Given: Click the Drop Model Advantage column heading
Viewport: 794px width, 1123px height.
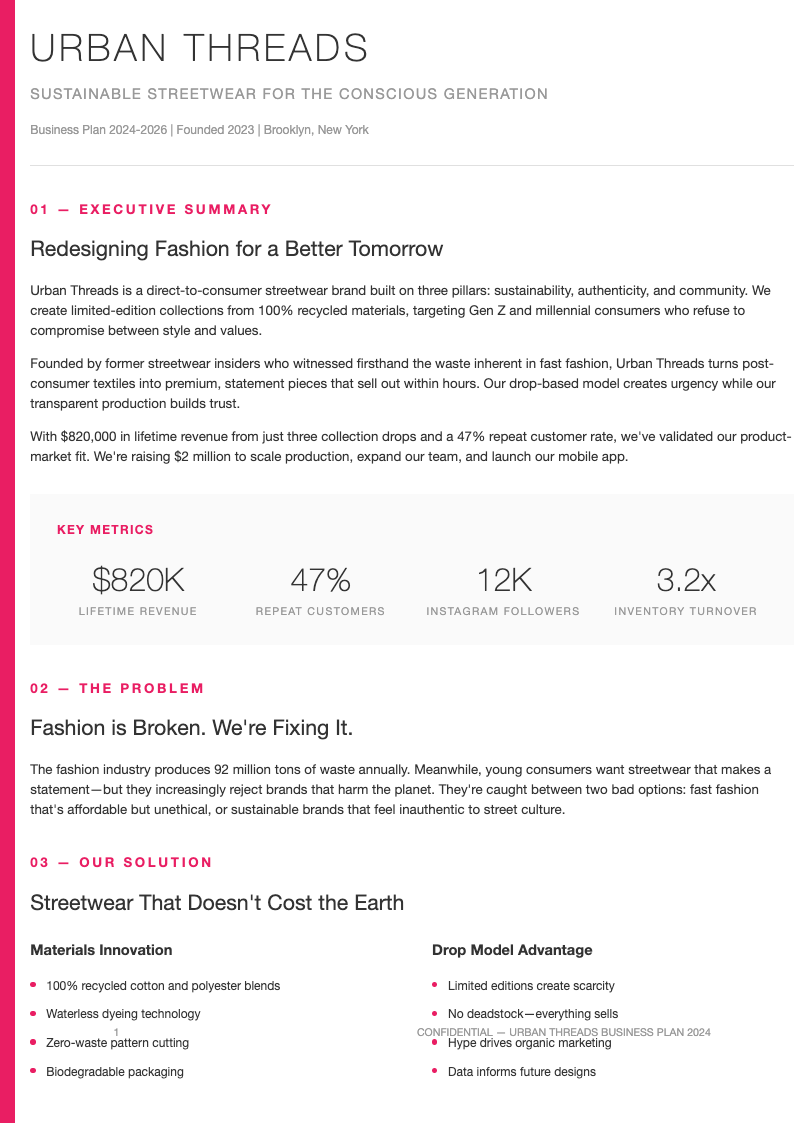Looking at the screenshot, I should pos(512,950).
